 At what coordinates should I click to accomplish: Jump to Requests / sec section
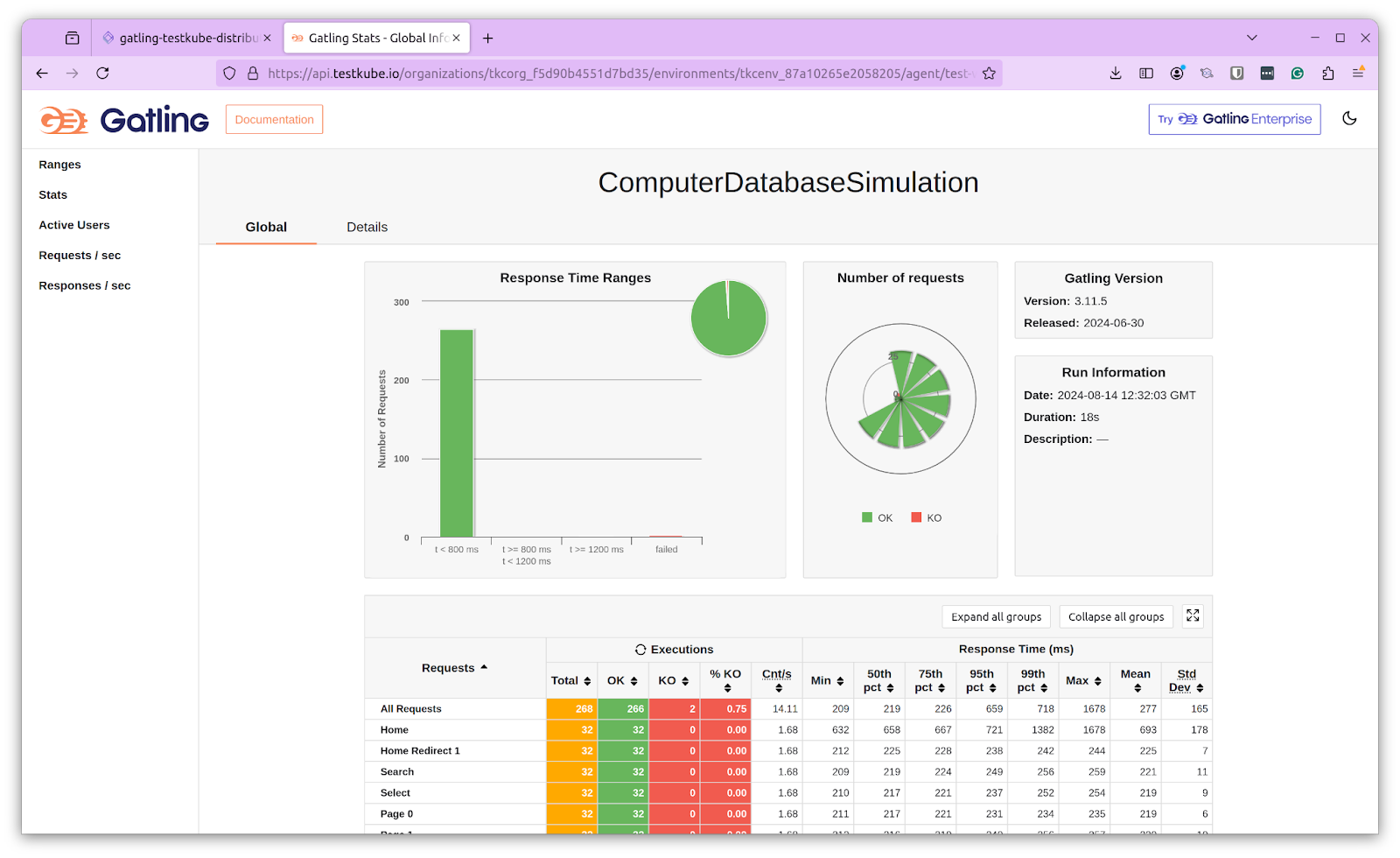coord(80,256)
